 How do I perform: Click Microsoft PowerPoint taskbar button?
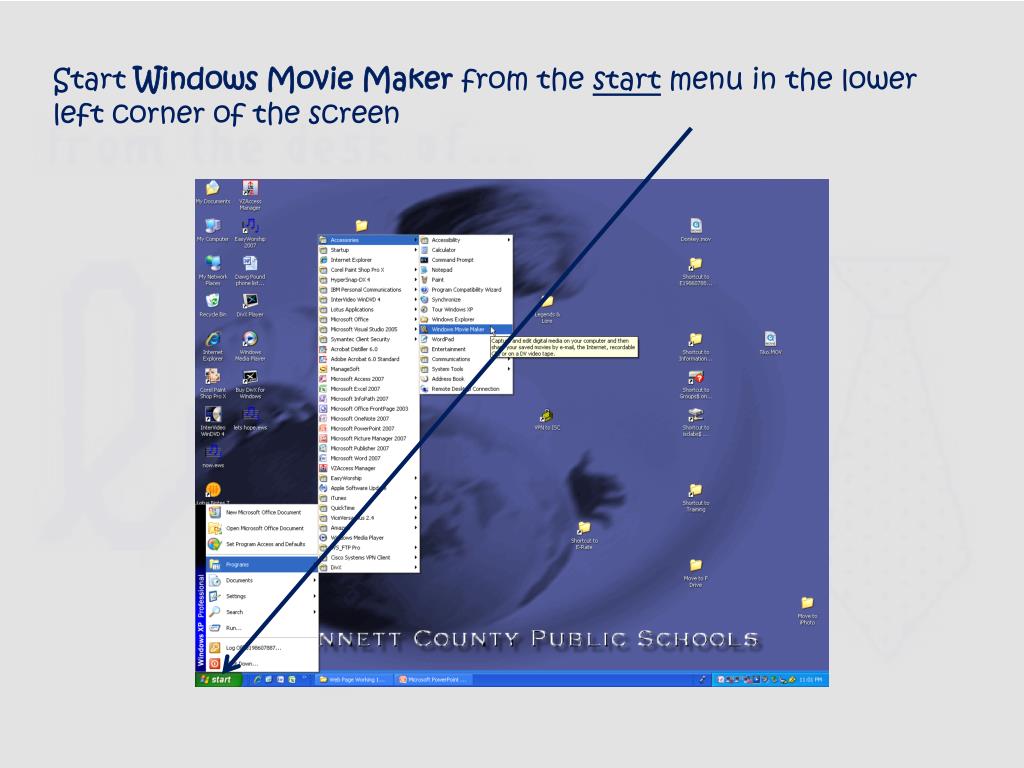pyautogui.click(x=434, y=680)
